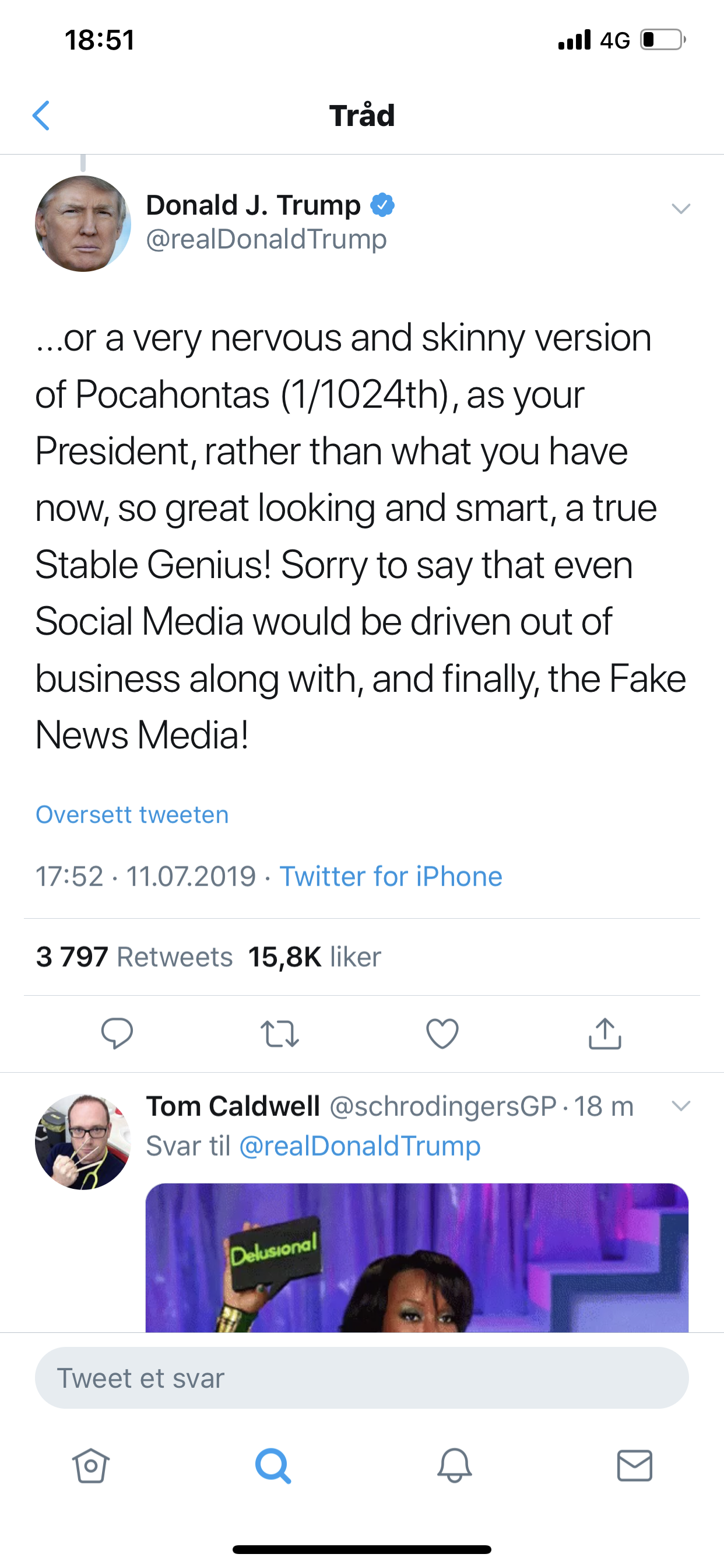Tap @realDonaldTrump mention in reply
Image resolution: width=724 pixels, height=1568 pixels.
pyautogui.click(x=360, y=1146)
